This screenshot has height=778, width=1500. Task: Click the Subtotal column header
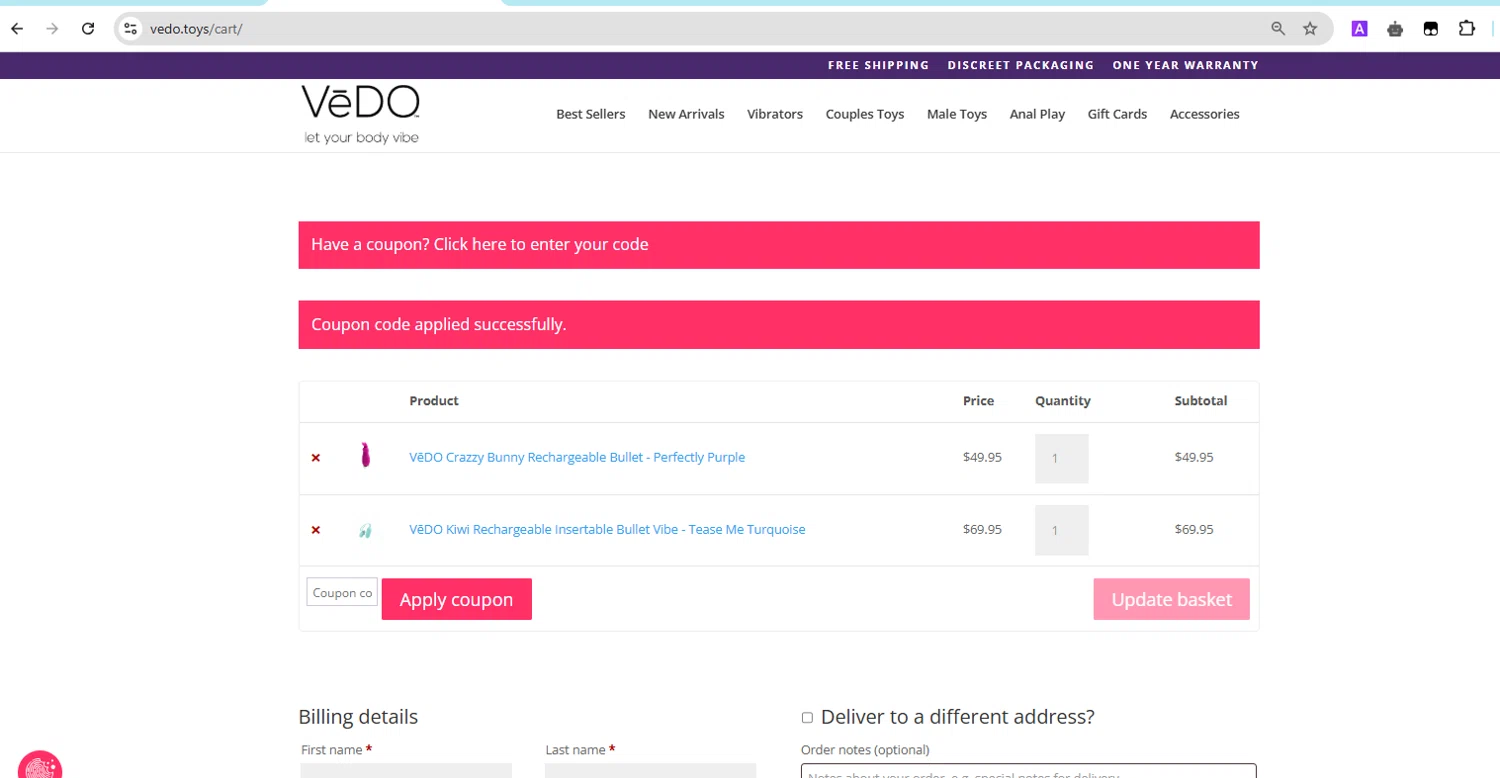click(x=1201, y=401)
